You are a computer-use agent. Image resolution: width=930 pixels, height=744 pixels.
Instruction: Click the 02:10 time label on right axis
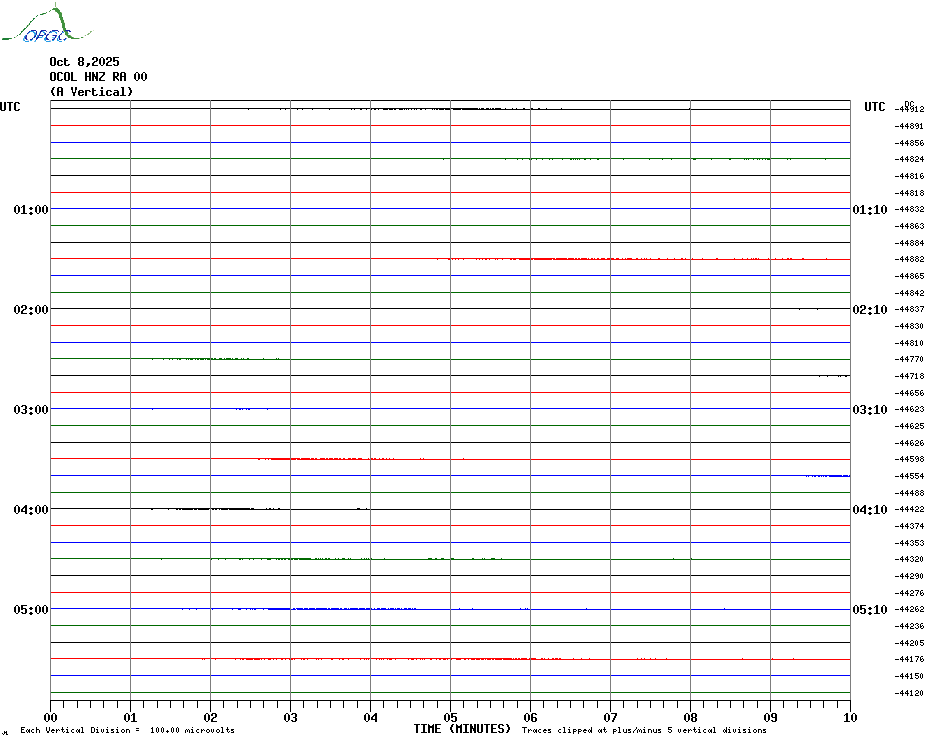[x=869, y=310]
